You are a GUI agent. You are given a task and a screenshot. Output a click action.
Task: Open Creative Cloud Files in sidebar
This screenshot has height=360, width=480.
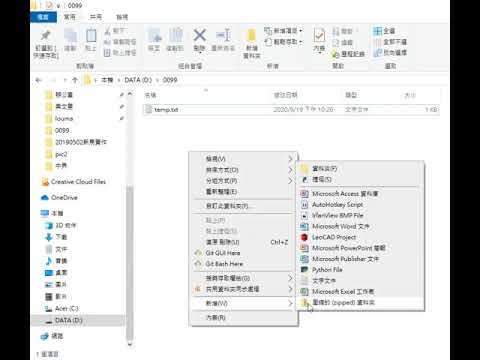point(74,182)
